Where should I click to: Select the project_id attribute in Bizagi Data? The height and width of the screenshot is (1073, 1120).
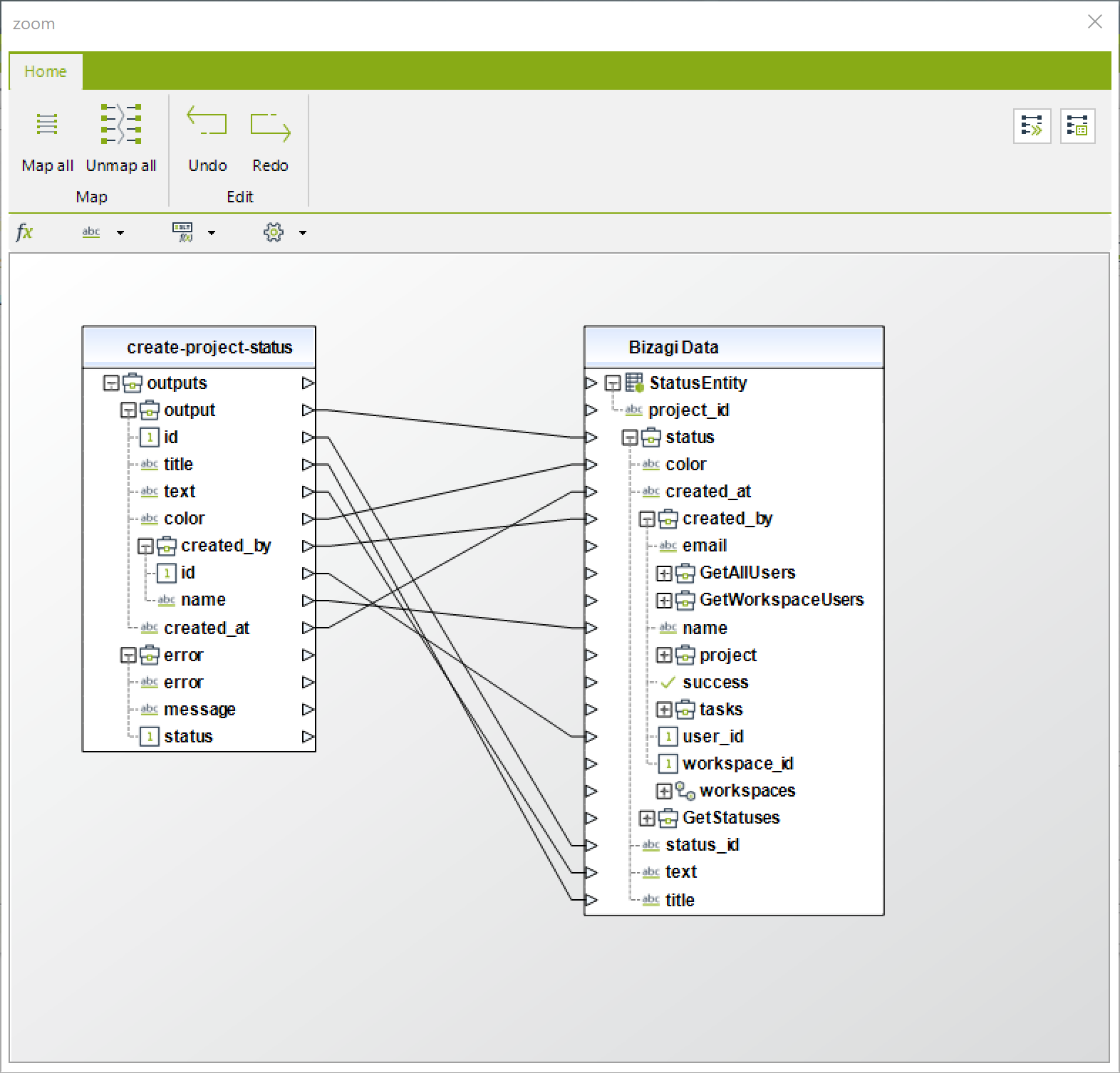point(689,410)
